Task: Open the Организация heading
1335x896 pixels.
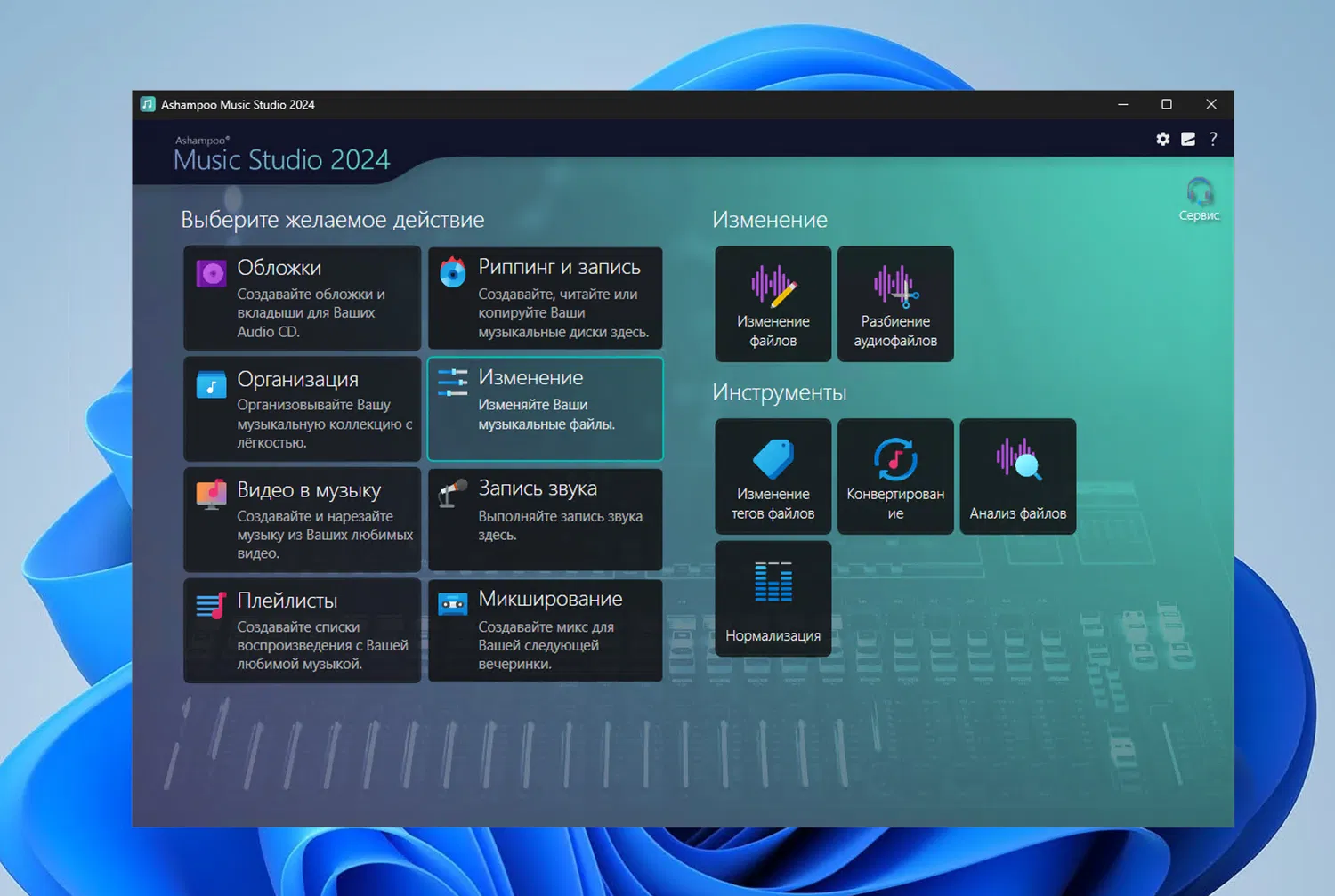Action: point(298,380)
